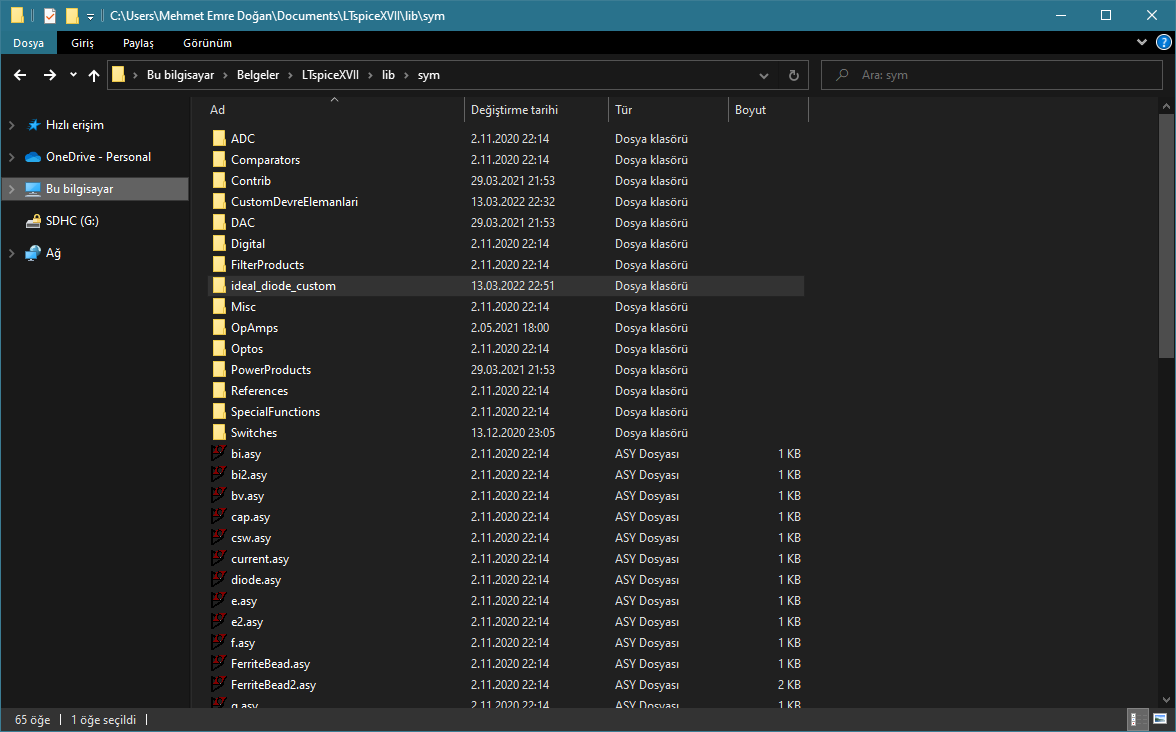Open the Giriş ribbon tab
This screenshot has width=1176, height=732.
(x=82, y=43)
